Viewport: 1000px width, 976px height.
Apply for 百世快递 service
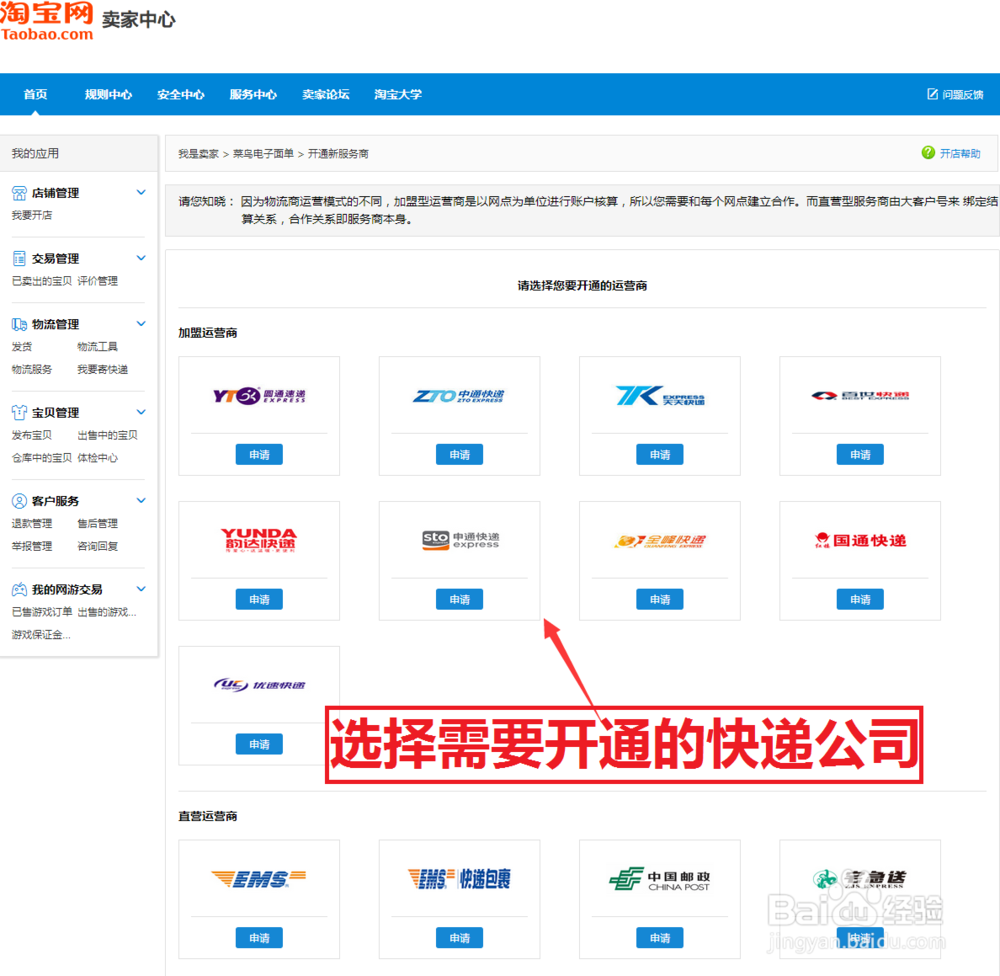(860, 454)
